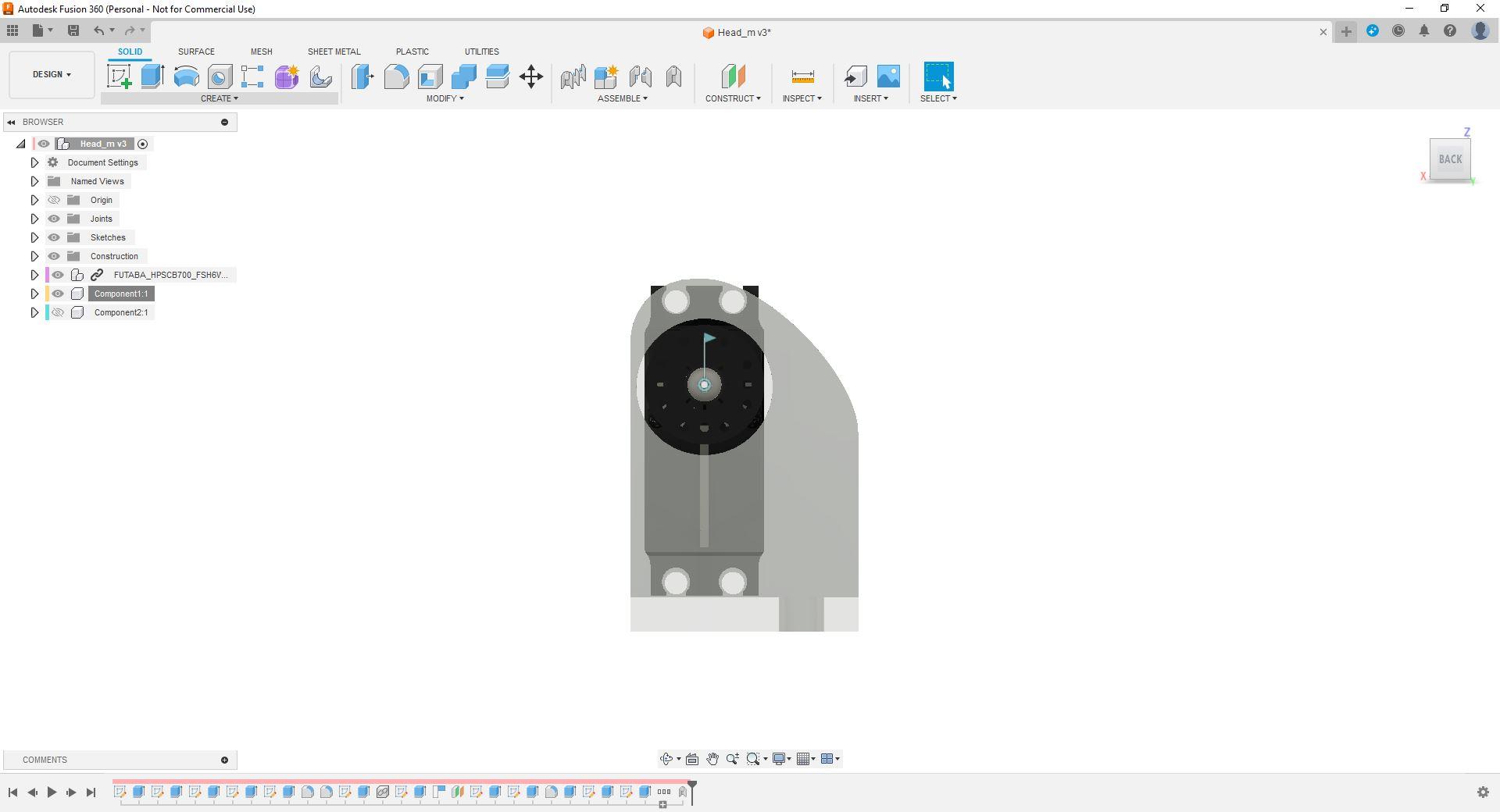Open the INSPECT menu
This screenshot has height=812, width=1500.
click(802, 98)
